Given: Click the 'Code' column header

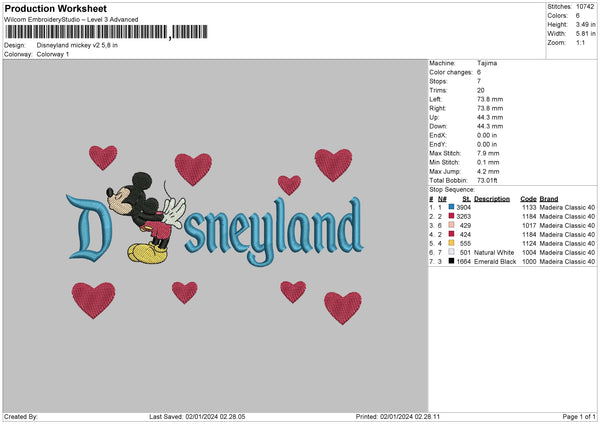Looking at the screenshot, I should click(528, 199).
